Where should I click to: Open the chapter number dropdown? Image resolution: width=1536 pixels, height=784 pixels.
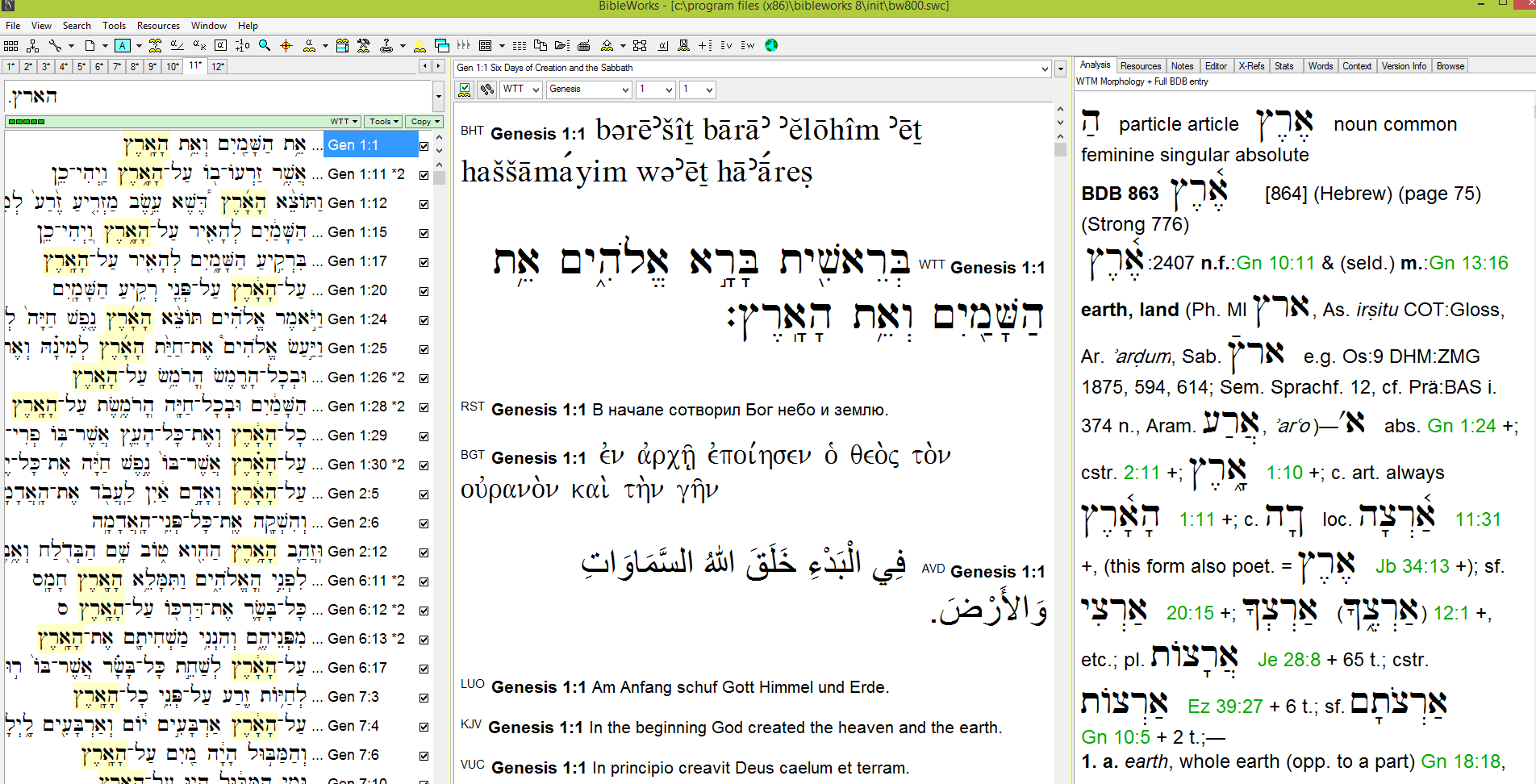pyautogui.click(x=656, y=90)
